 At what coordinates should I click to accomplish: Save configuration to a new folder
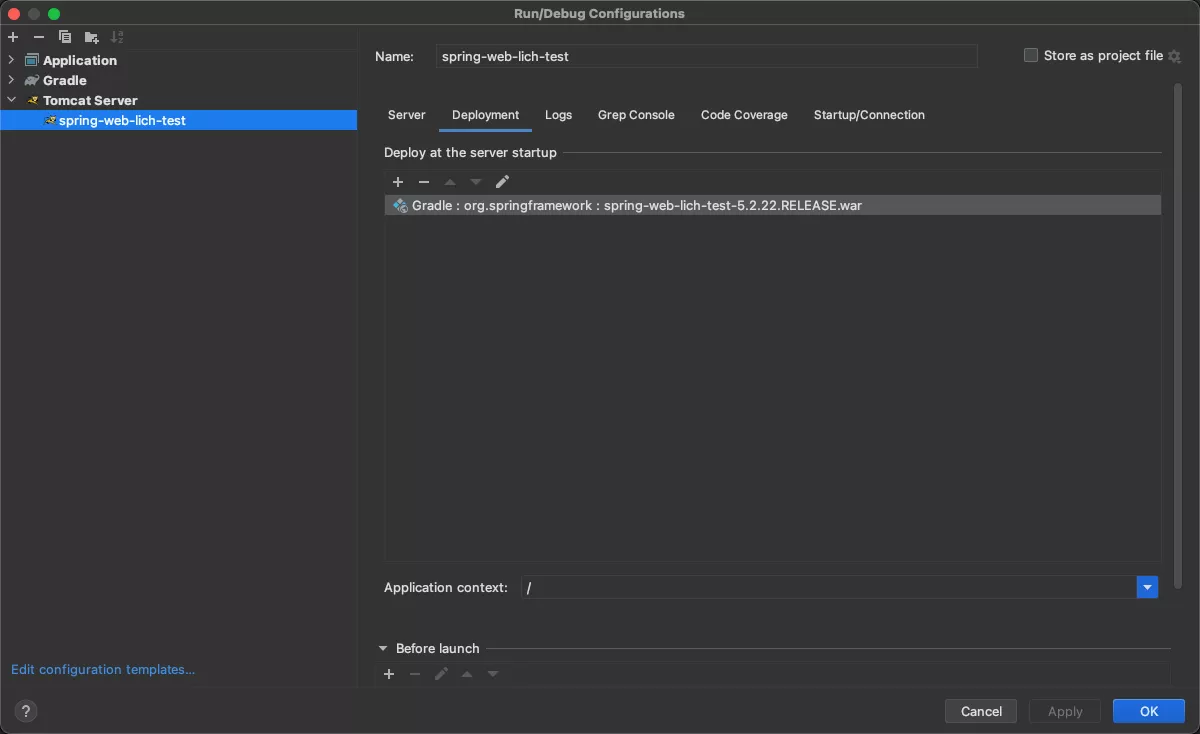pyautogui.click(x=91, y=37)
